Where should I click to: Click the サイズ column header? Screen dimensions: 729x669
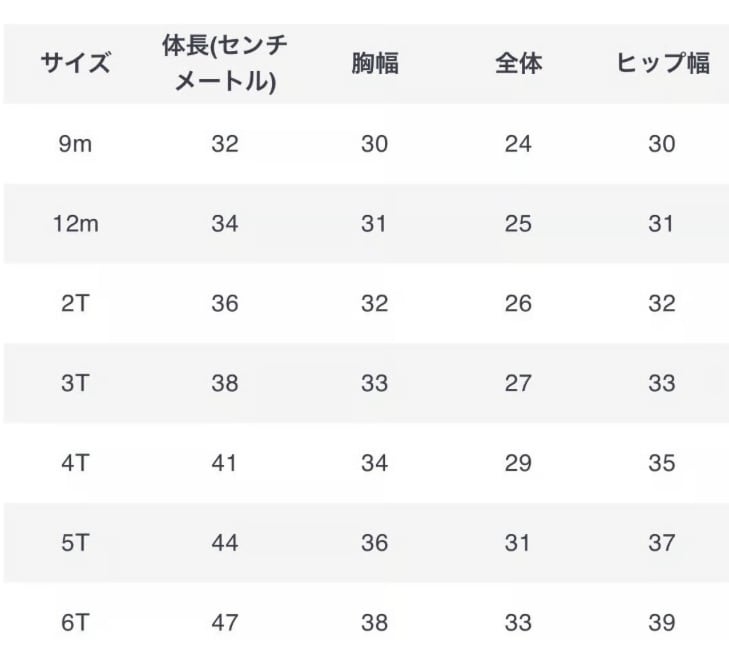pyautogui.click(x=75, y=64)
